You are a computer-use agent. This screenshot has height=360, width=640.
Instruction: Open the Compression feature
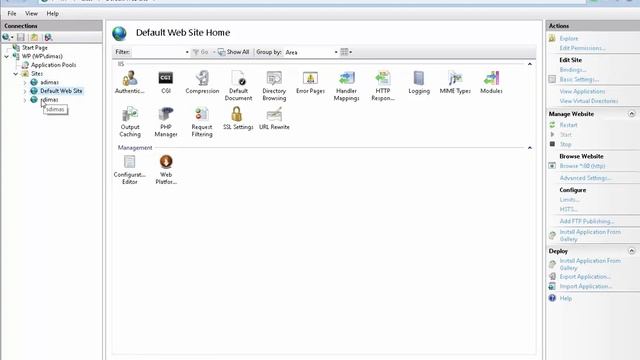(202, 82)
